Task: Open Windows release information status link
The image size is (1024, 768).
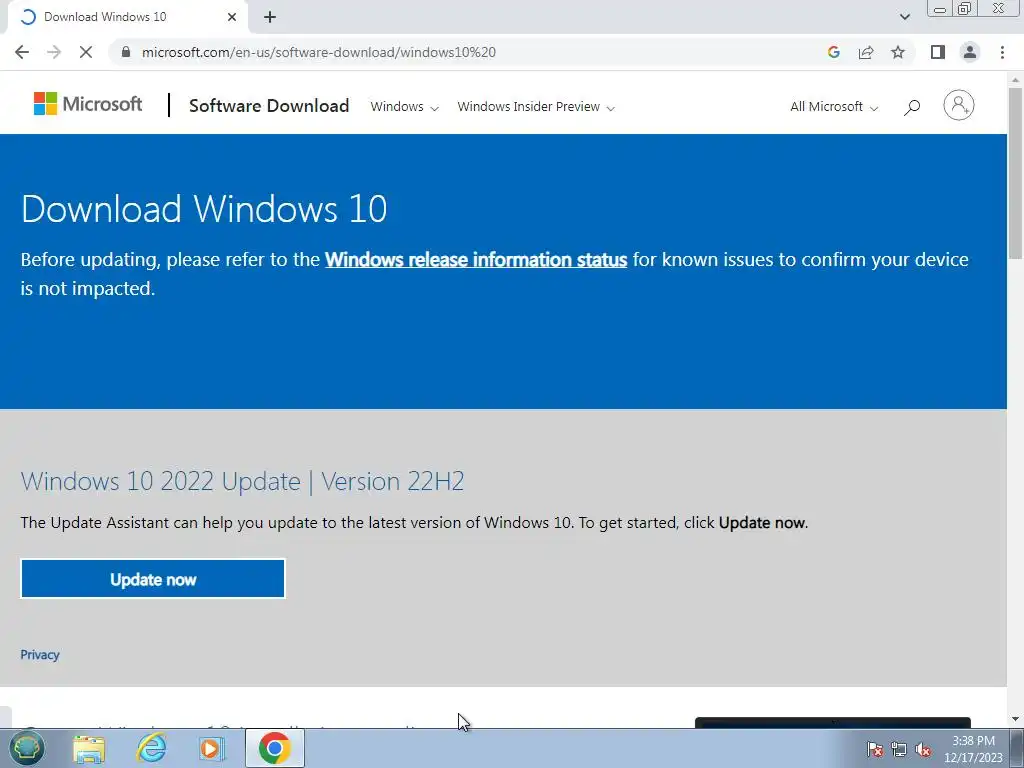Action: click(x=476, y=259)
